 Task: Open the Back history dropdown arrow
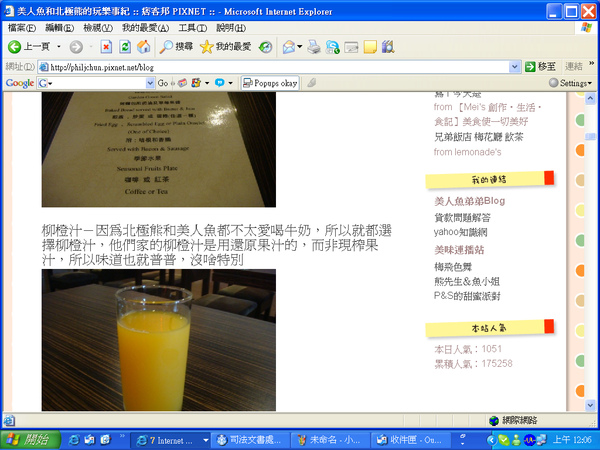tap(59, 47)
